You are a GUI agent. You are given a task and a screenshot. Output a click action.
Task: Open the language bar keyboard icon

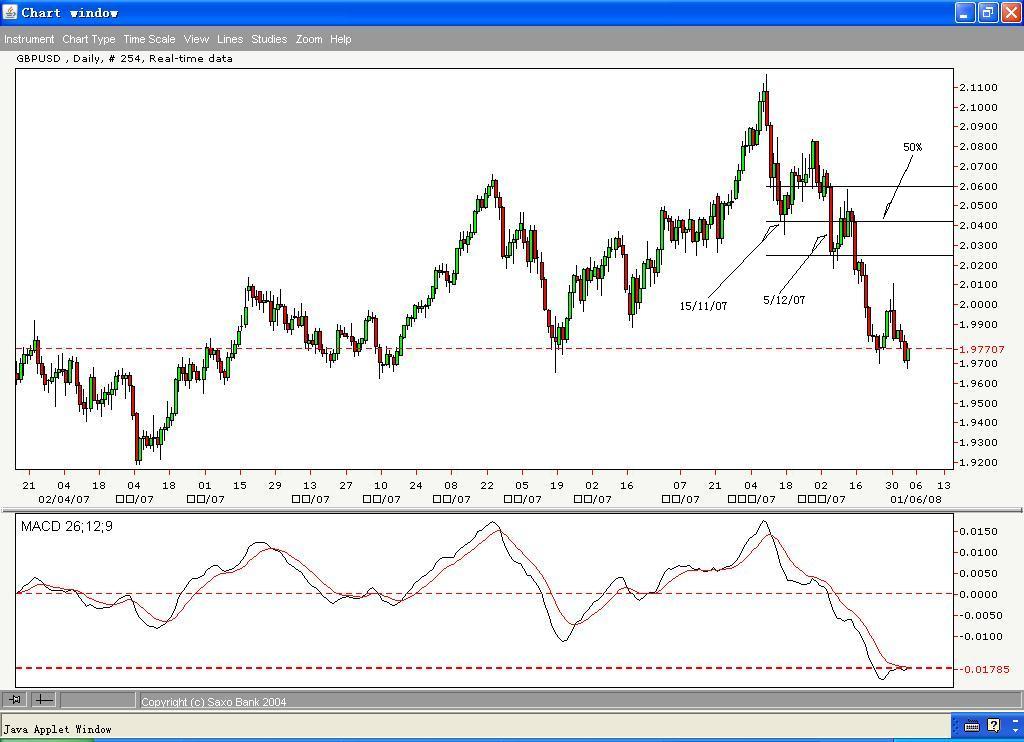971,726
